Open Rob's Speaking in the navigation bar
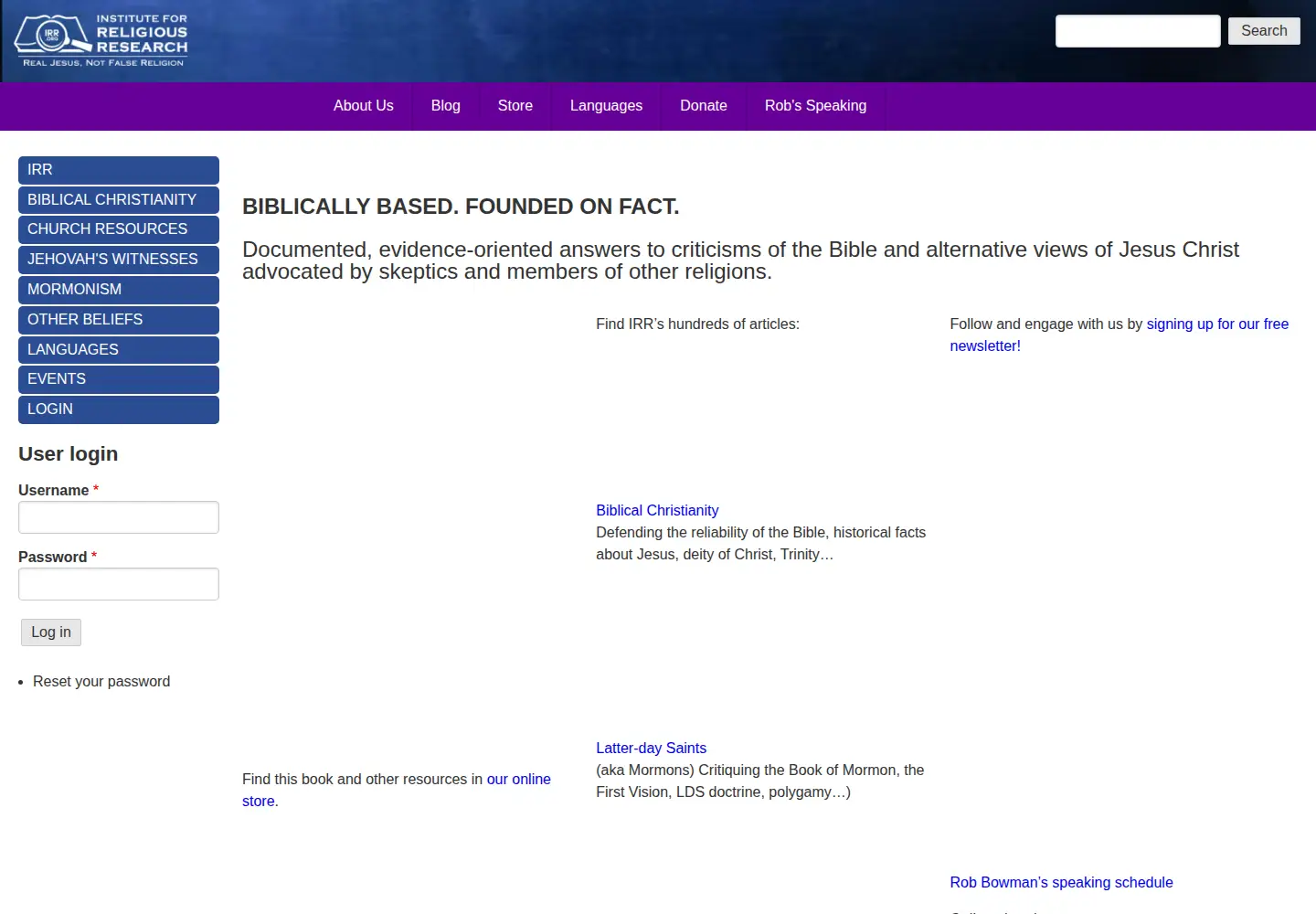The height and width of the screenshot is (914, 1316). click(816, 106)
